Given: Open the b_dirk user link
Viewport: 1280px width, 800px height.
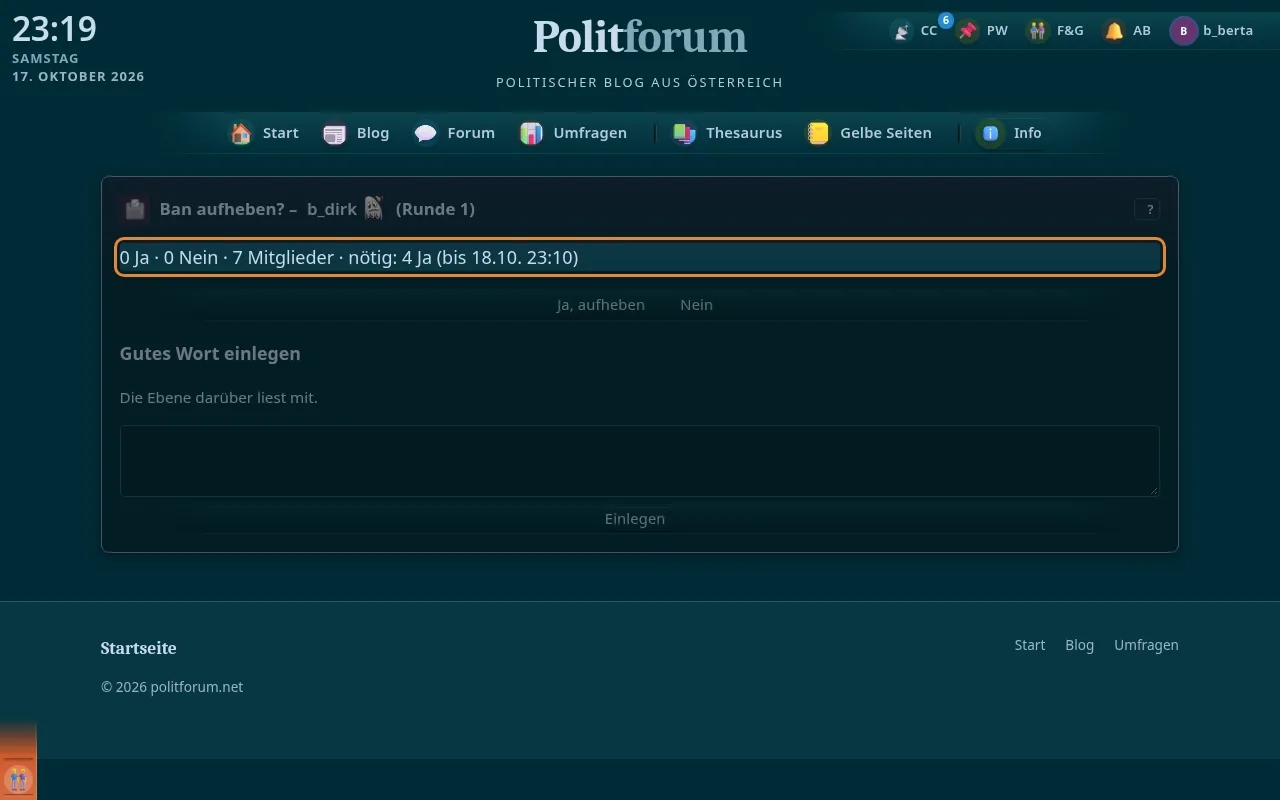Looking at the screenshot, I should coord(332,209).
